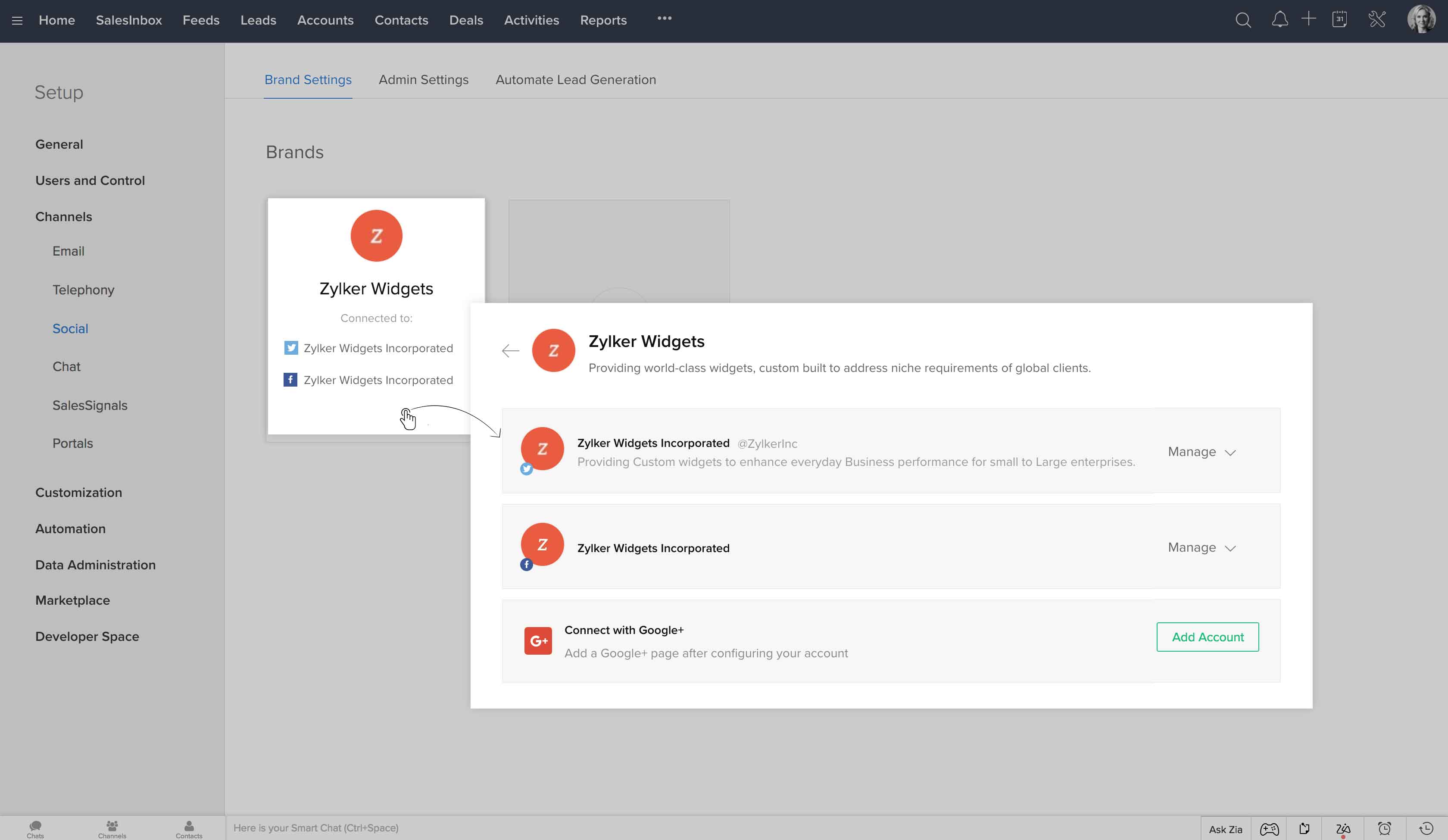Open the calendar icon in top bar
The image size is (1448, 840).
[x=1339, y=19]
